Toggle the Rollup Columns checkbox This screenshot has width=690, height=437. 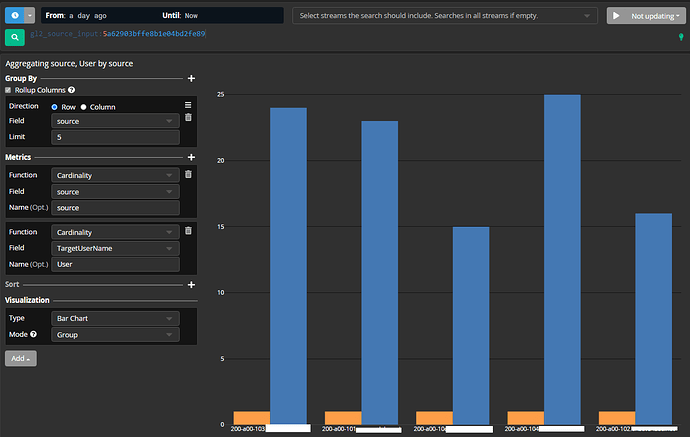pyautogui.click(x=8, y=90)
